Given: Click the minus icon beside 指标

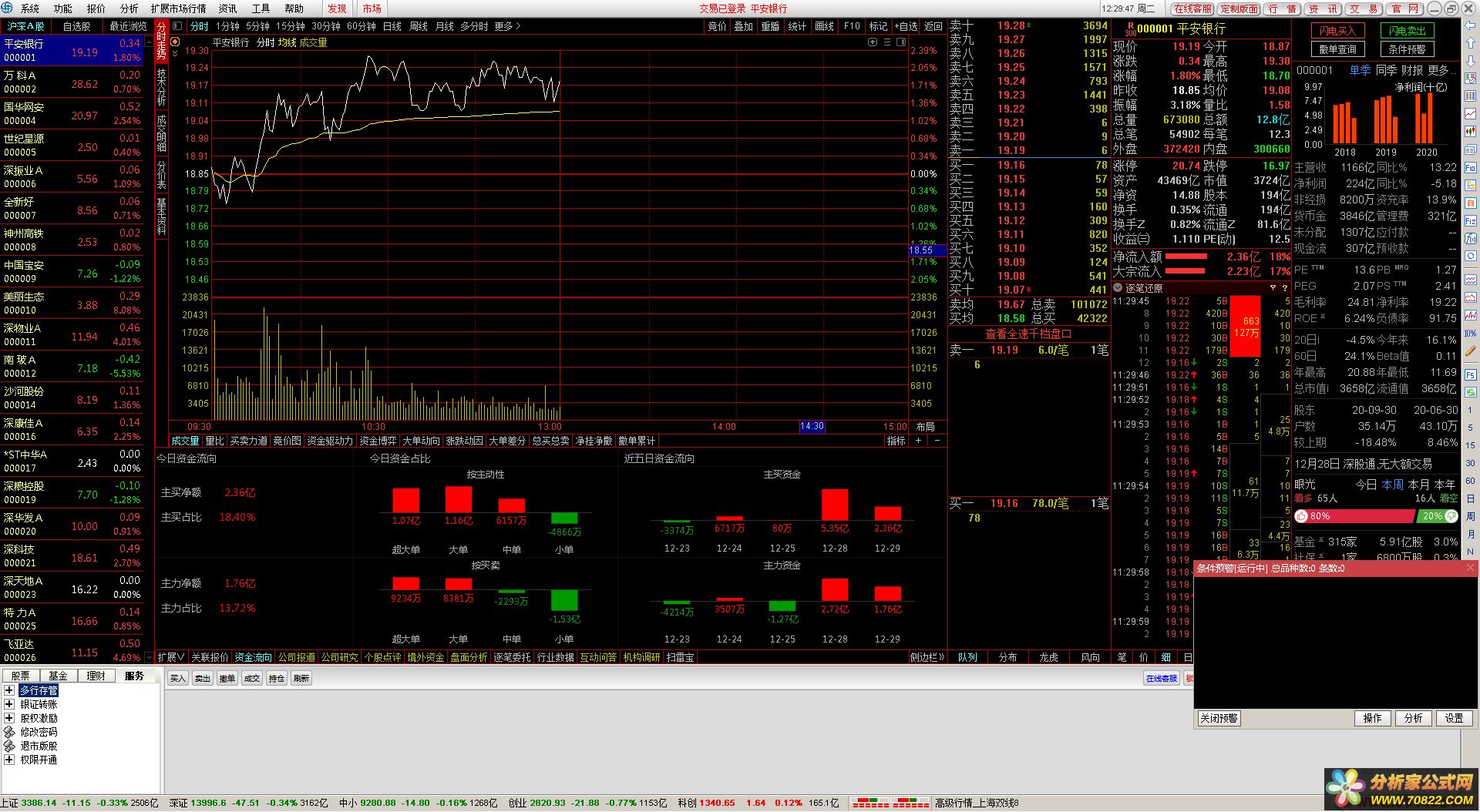Looking at the screenshot, I should 937,441.
